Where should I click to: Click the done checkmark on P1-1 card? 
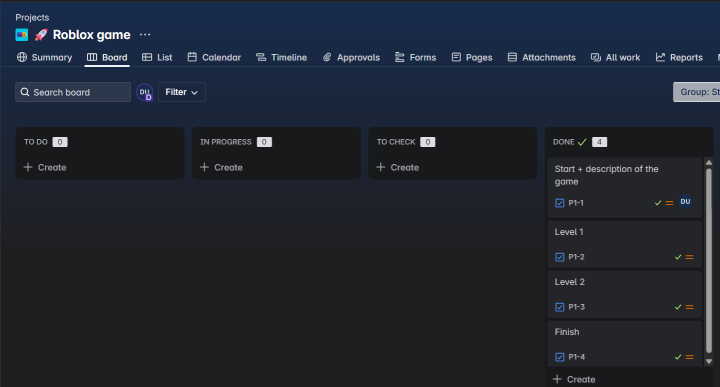658,203
